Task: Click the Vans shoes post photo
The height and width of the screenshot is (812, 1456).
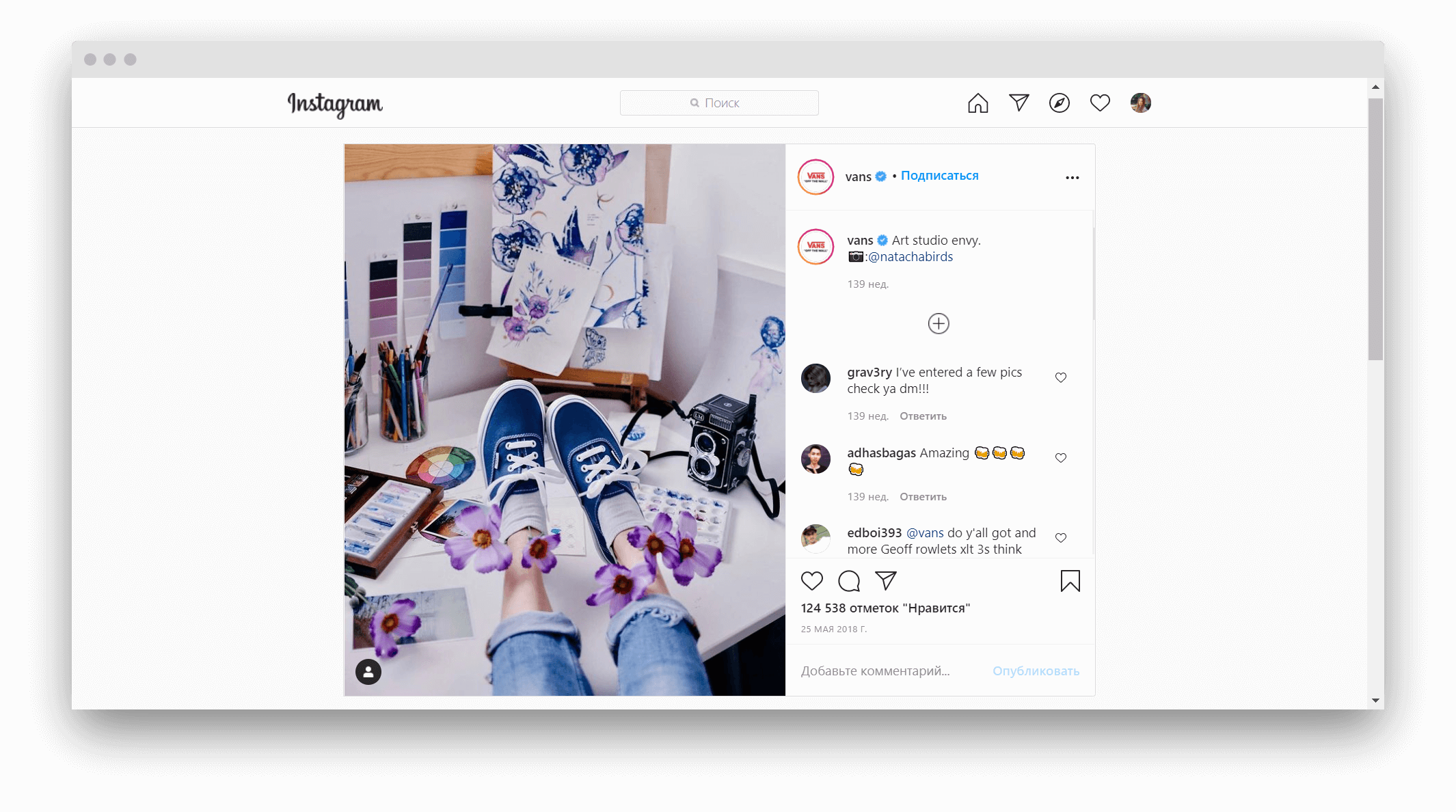Action: click(x=565, y=420)
